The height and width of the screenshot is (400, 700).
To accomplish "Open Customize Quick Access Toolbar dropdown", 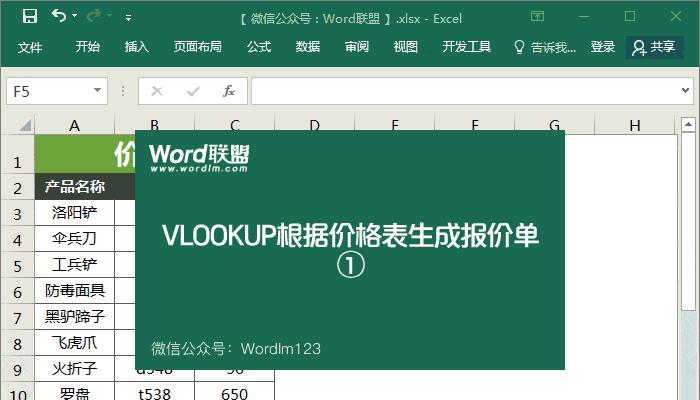I will [129, 18].
